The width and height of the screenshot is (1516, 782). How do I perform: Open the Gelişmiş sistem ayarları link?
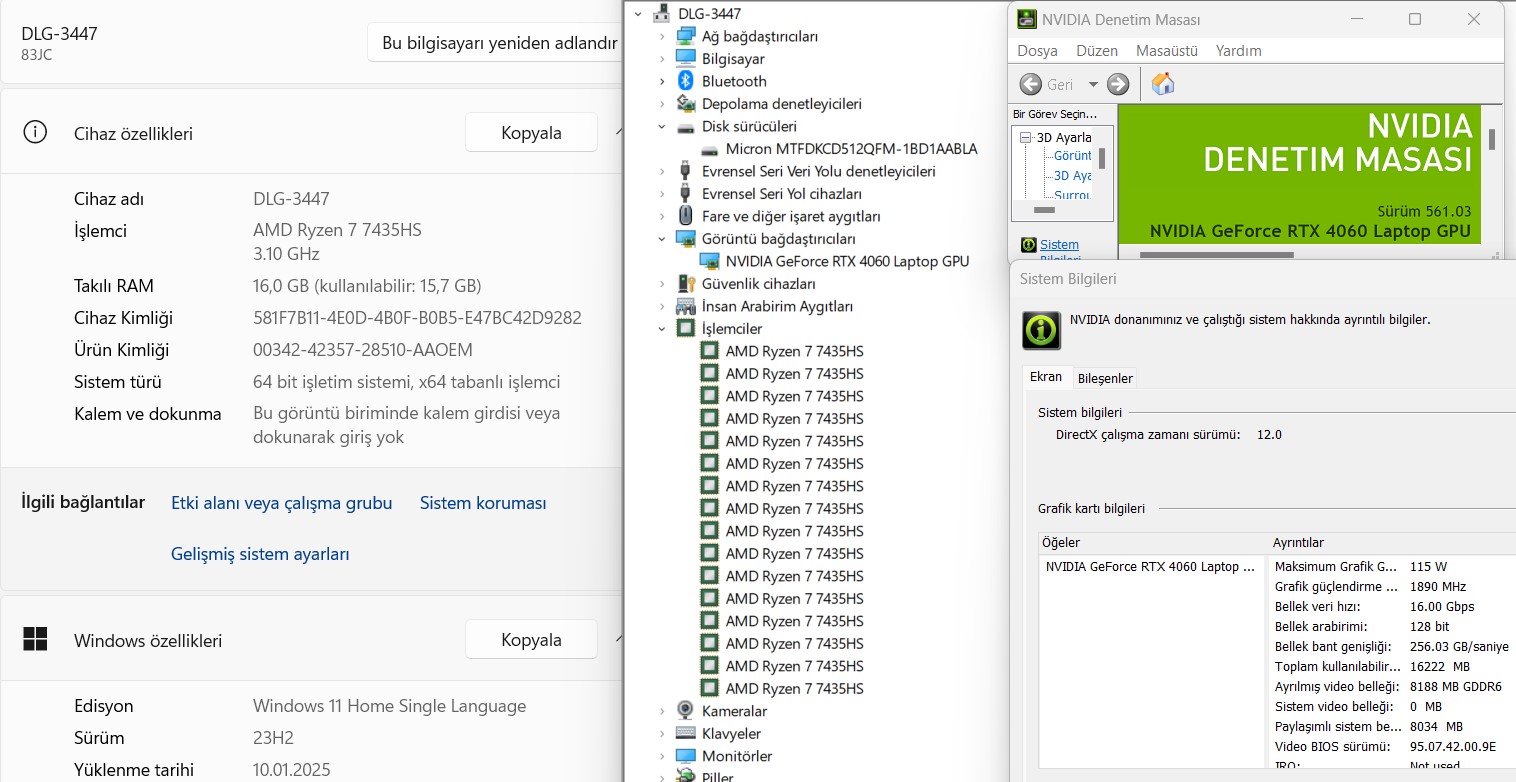click(260, 554)
